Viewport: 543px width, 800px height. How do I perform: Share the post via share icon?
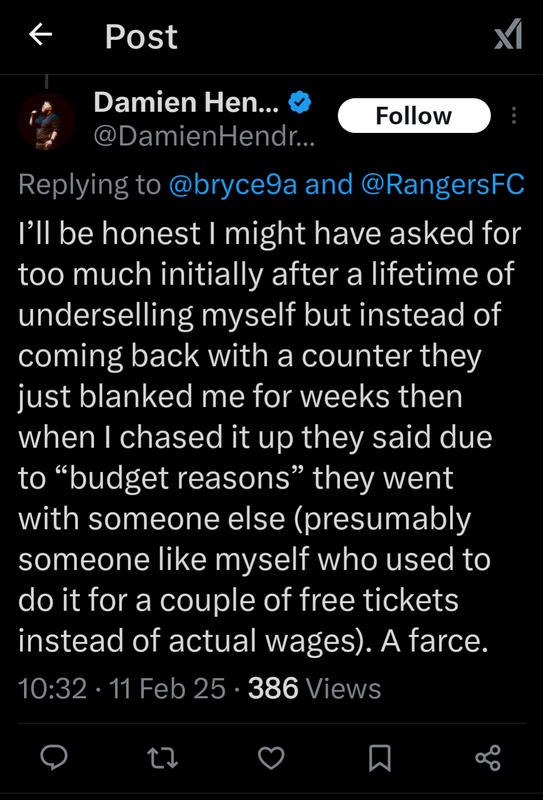pos(488,758)
